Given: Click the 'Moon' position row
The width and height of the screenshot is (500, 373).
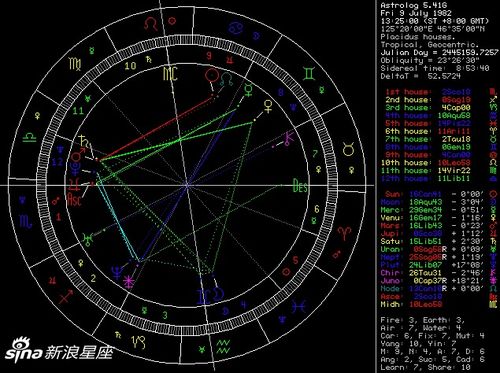Looking at the screenshot, I should 439,202.
